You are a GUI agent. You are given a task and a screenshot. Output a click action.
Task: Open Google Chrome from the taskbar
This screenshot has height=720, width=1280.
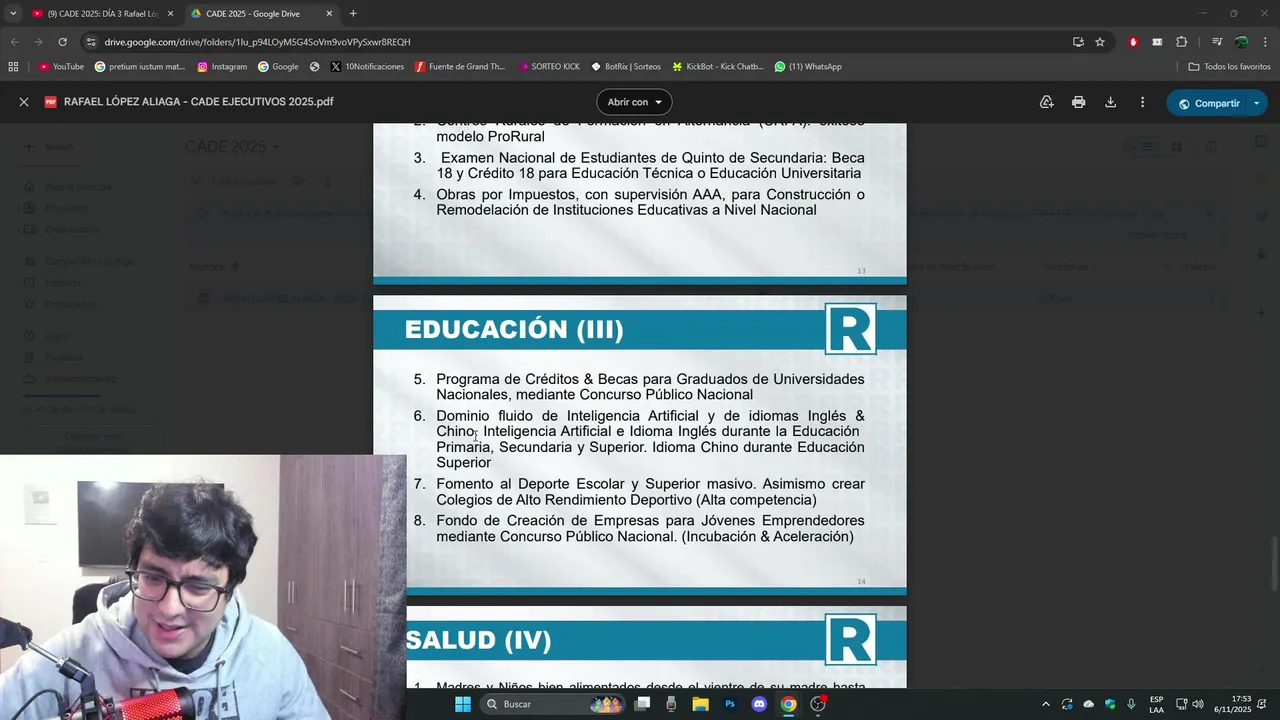click(788, 704)
